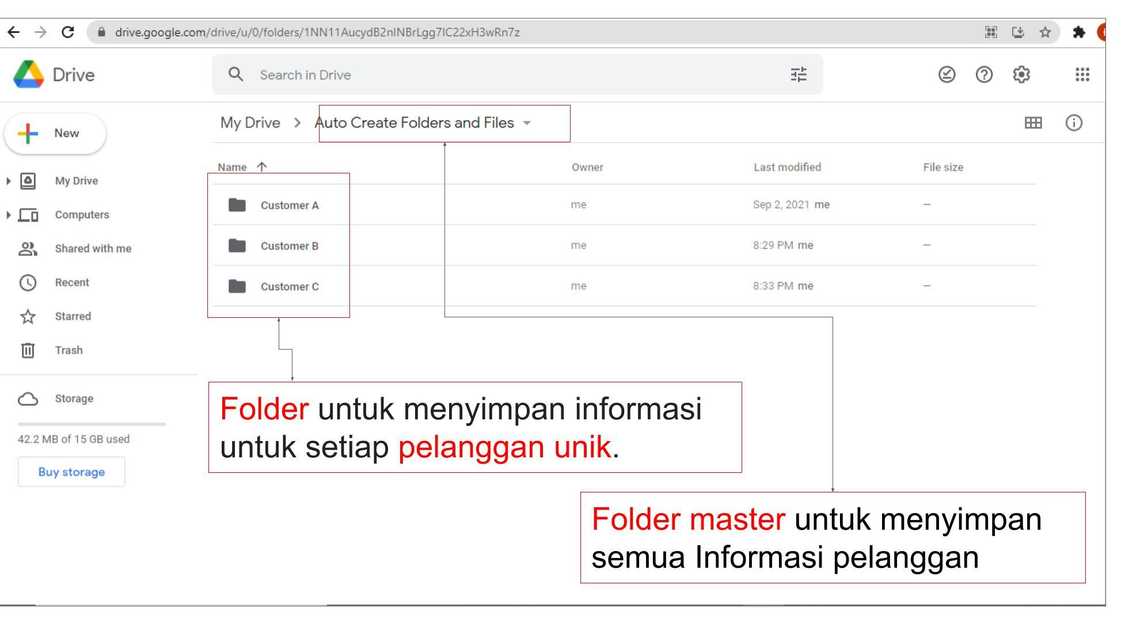Bookmark this page with the star icon

pos(1045,32)
